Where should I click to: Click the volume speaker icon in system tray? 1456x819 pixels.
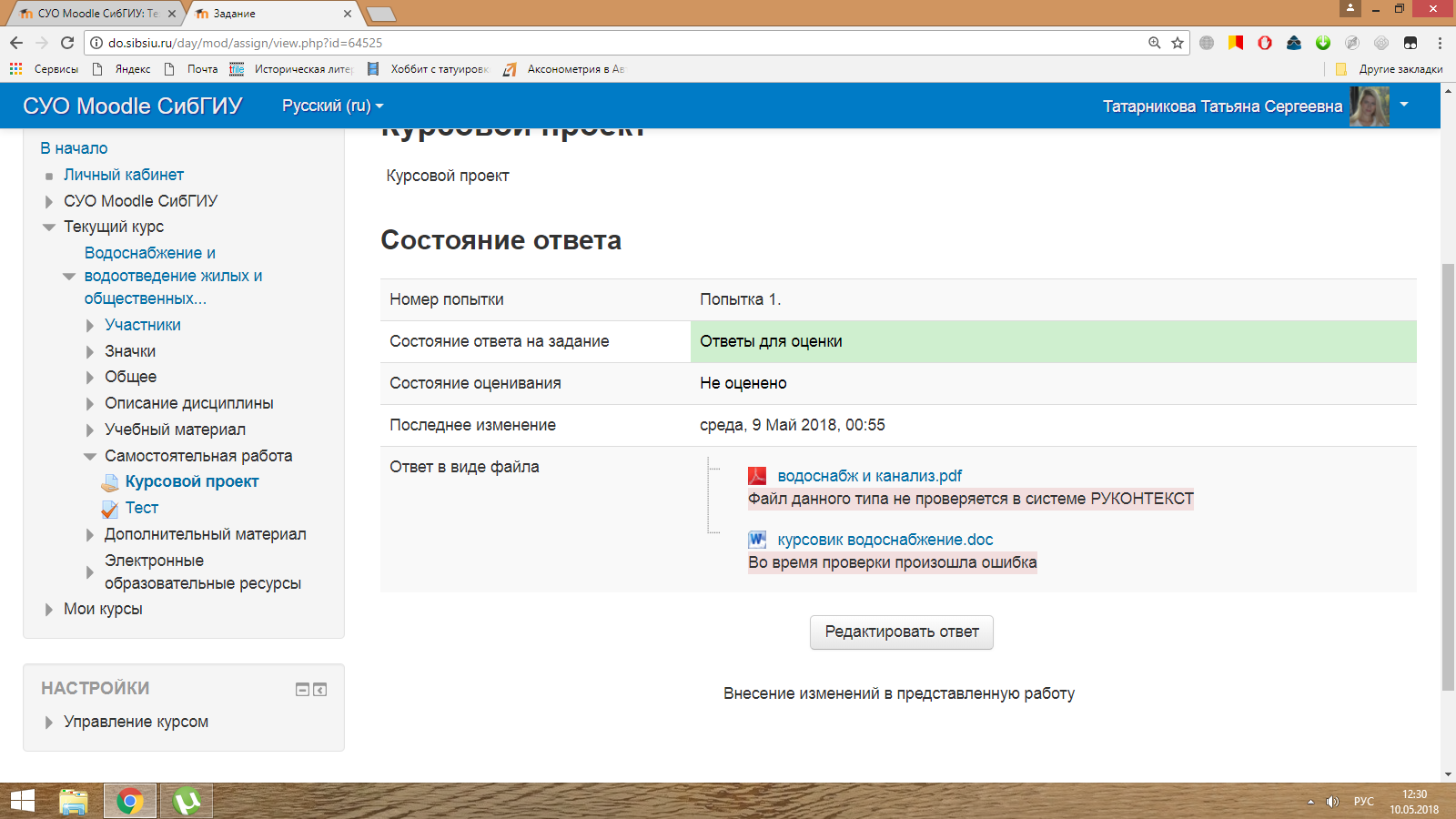[x=1332, y=802]
